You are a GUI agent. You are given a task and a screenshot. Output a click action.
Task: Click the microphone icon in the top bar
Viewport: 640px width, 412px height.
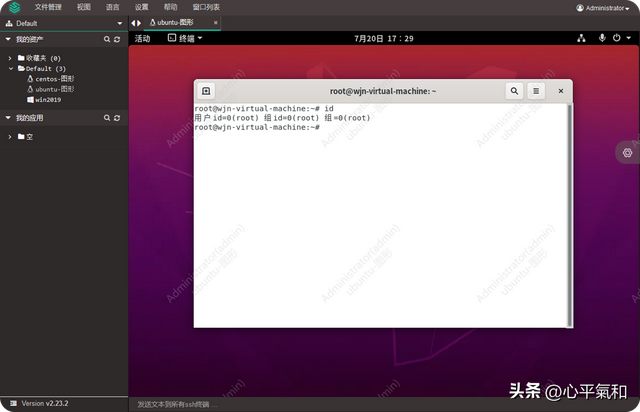[602, 38]
